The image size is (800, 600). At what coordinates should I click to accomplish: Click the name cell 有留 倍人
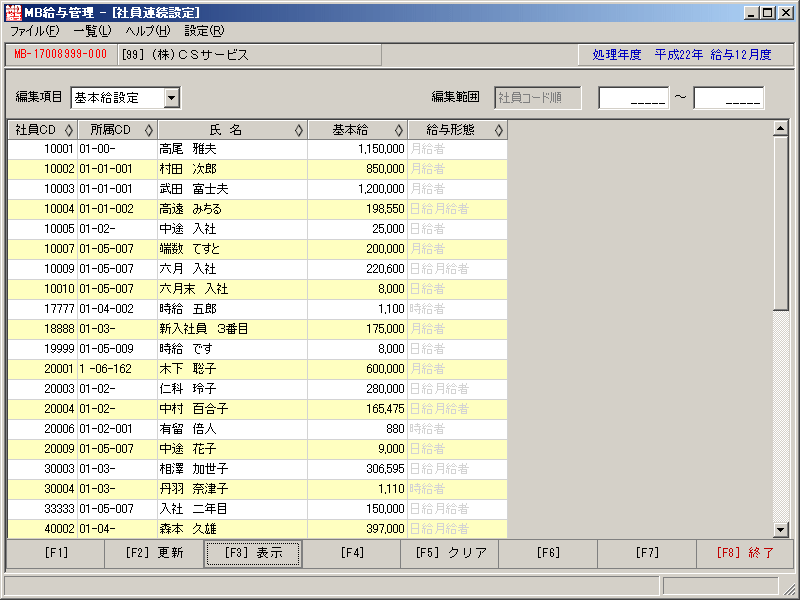tap(233, 429)
